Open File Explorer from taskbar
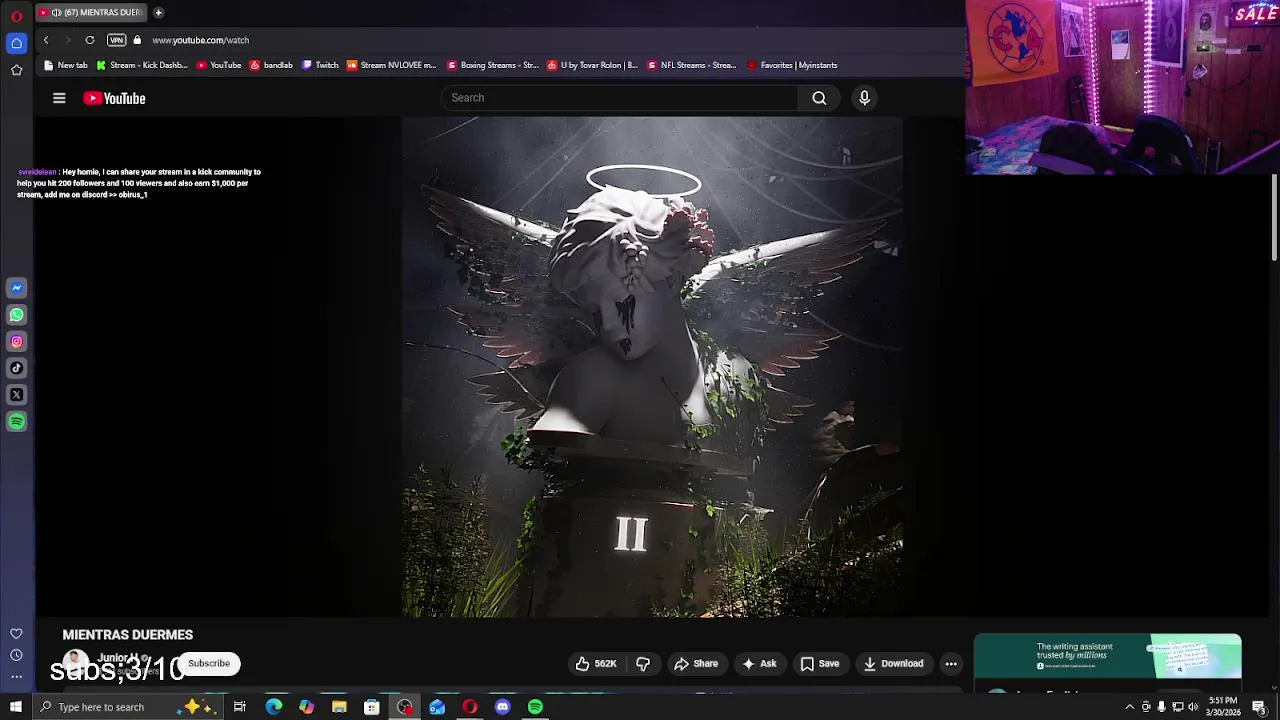Image resolution: width=1280 pixels, height=720 pixels. click(x=339, y=707)
